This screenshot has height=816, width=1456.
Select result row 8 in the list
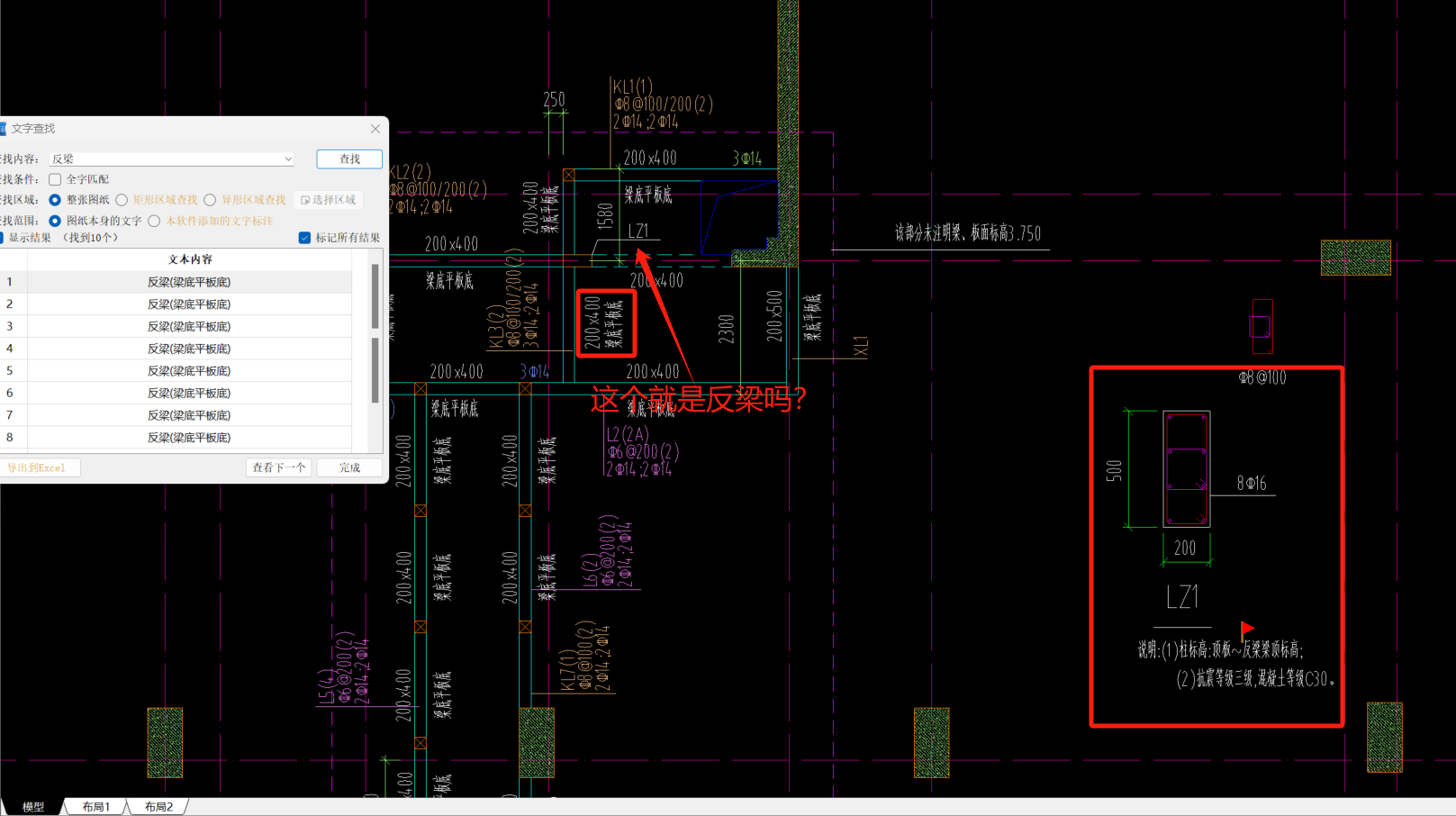point(189,438)
